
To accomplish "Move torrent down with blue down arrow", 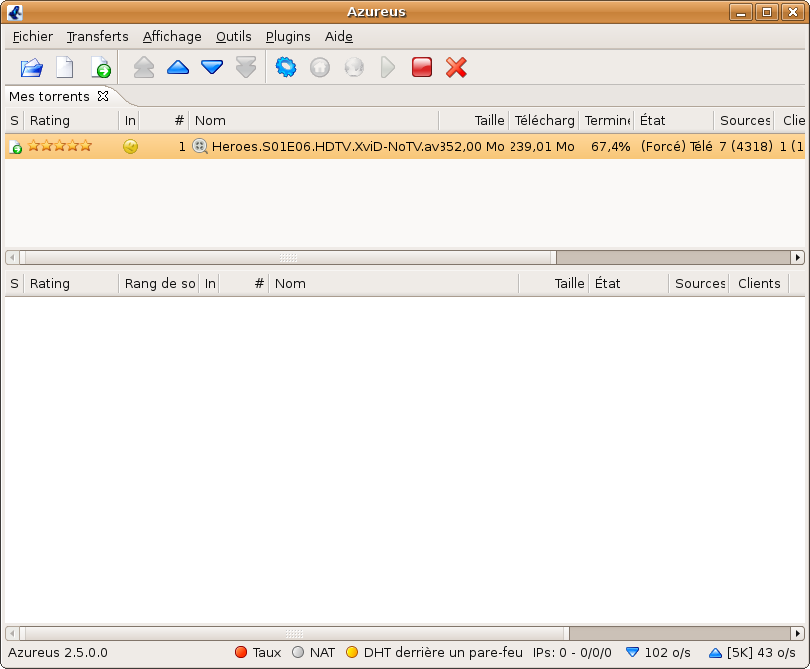I will pos(212,68).
